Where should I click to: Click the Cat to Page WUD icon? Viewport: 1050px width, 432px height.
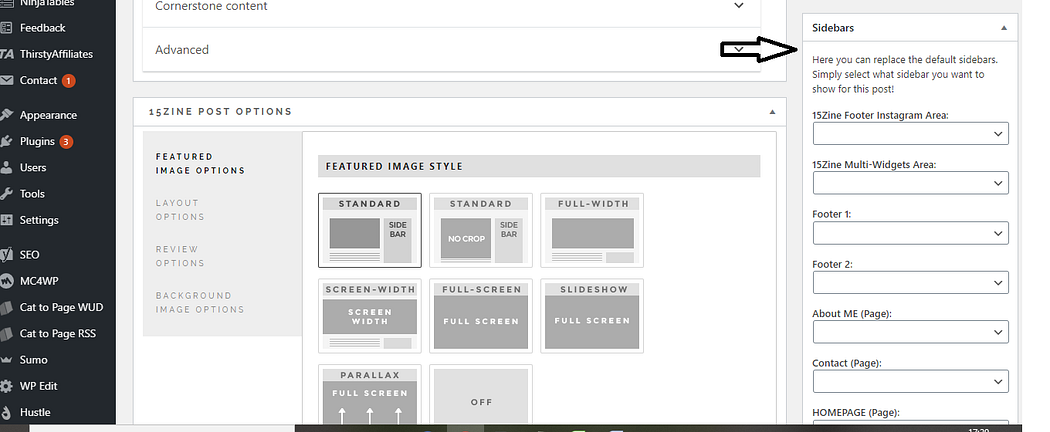(6, 307)
